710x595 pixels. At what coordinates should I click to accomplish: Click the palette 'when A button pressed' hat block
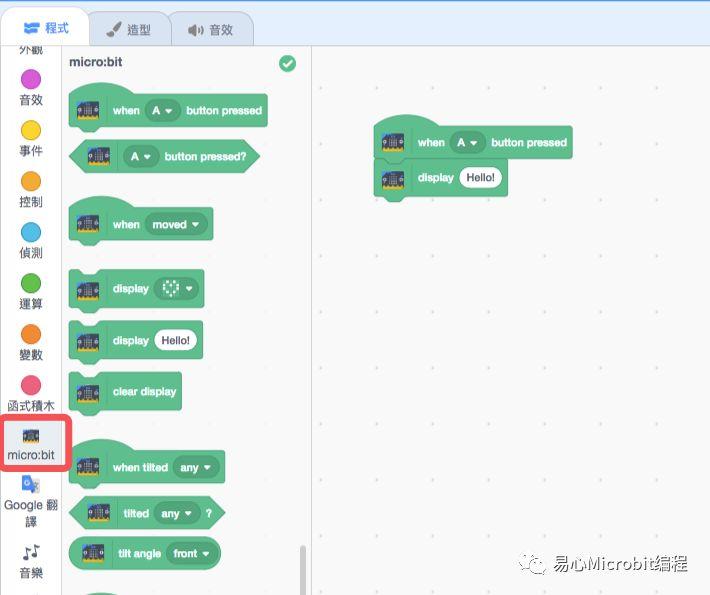168,108
